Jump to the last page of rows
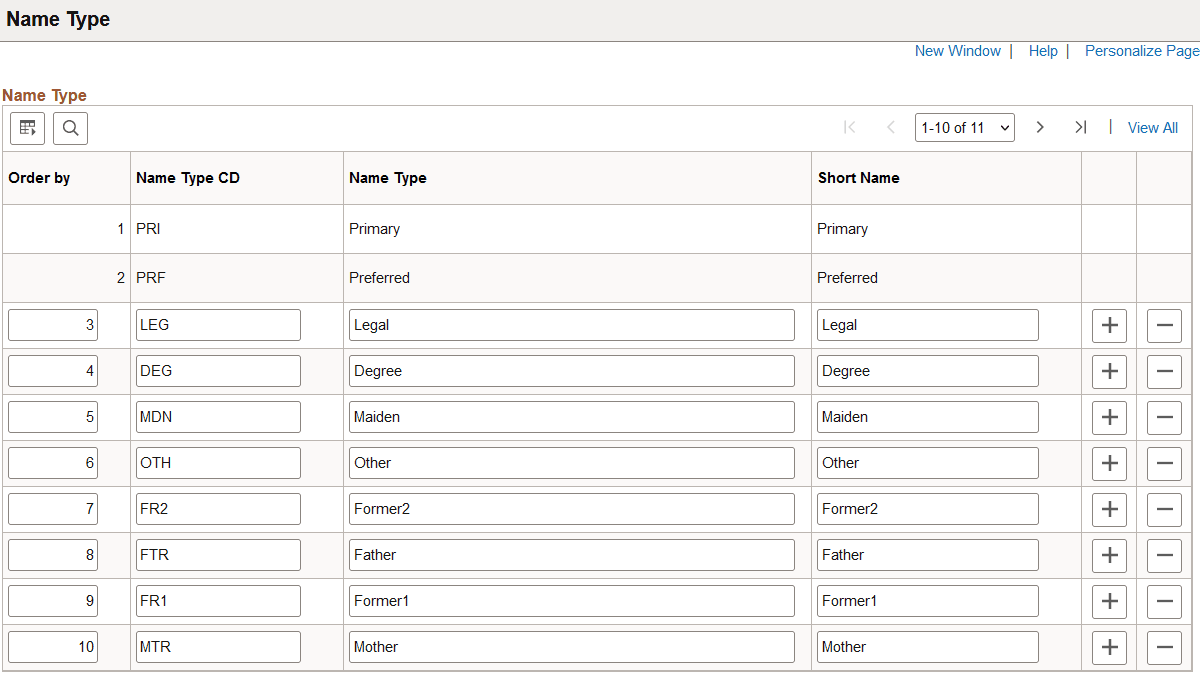1200x678 pixels. click(1080, 127)
